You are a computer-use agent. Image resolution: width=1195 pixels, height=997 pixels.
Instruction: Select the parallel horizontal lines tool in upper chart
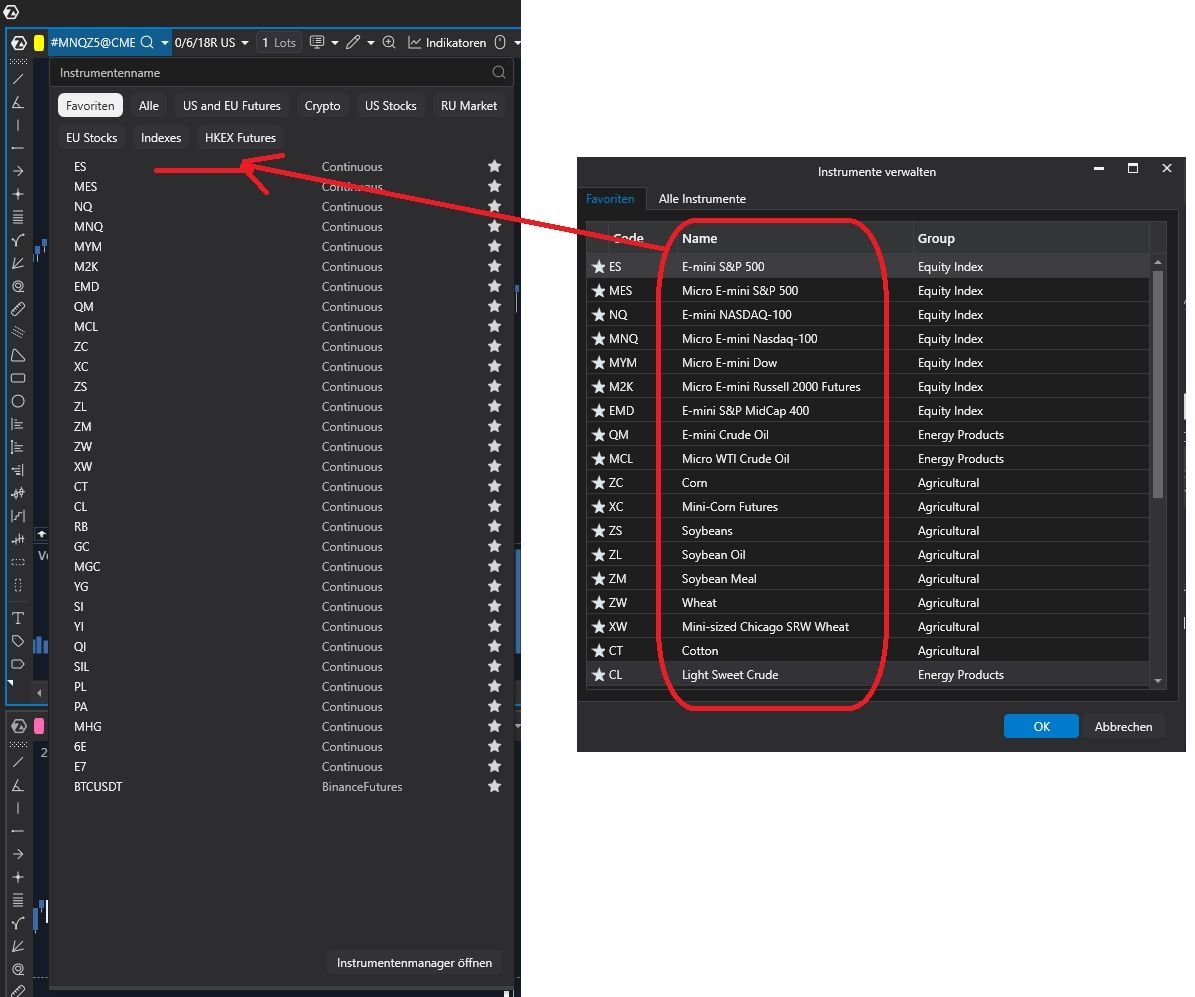18,217
